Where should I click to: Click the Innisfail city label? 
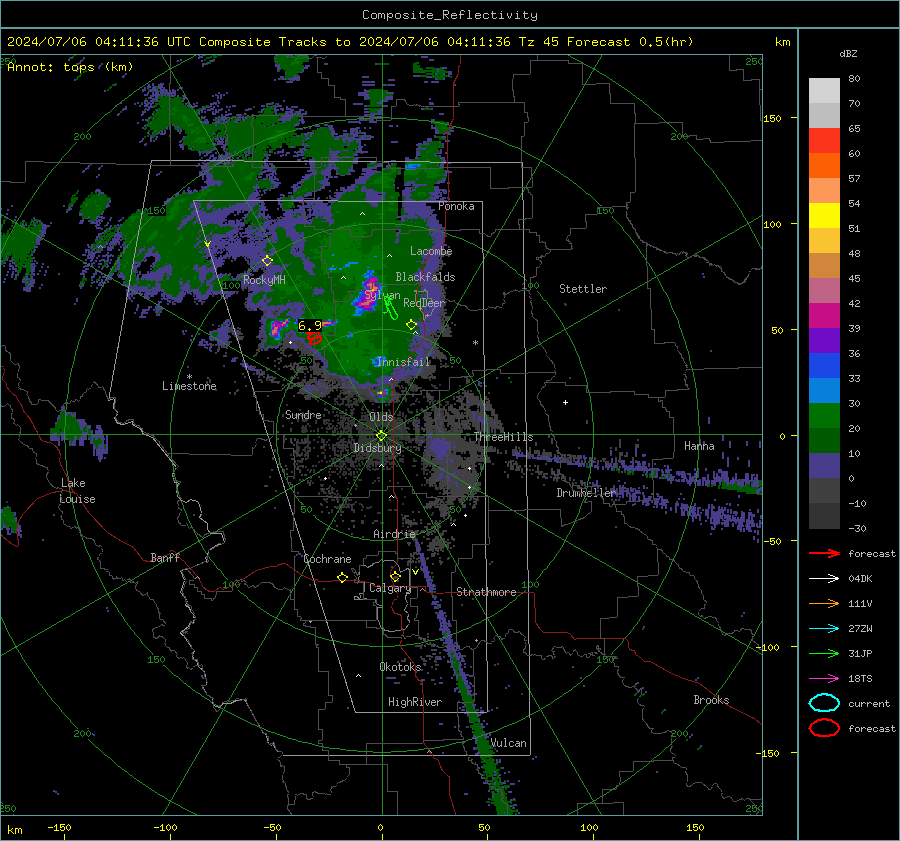click(403, 362)
